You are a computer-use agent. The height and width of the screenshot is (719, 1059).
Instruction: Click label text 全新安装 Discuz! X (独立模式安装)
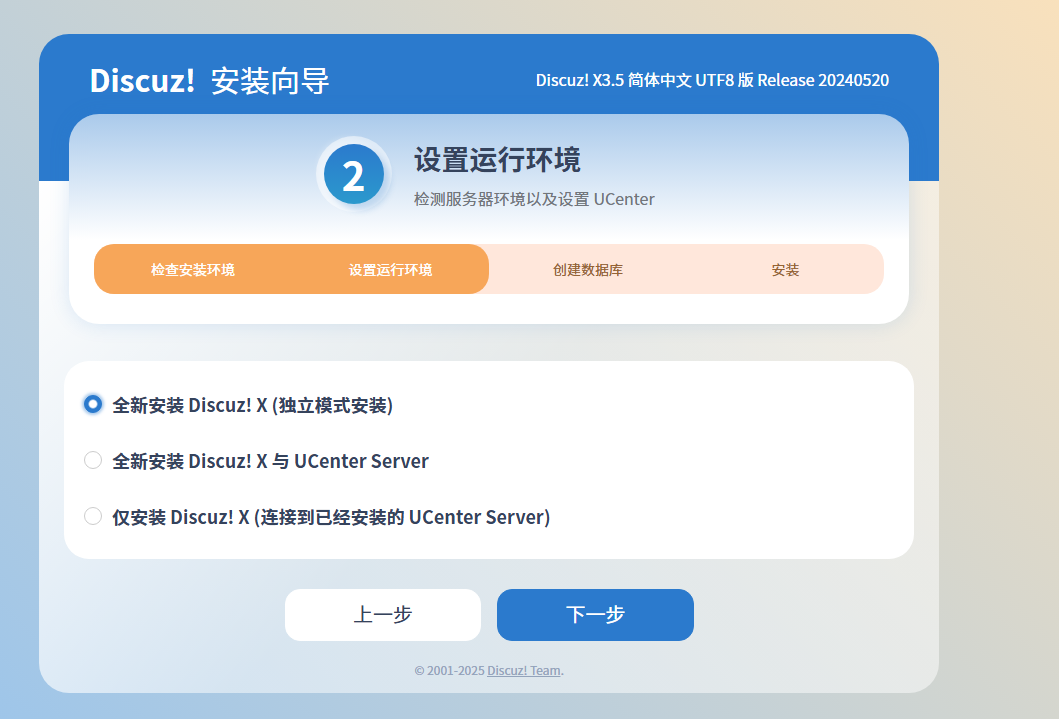tap(253, 405)
